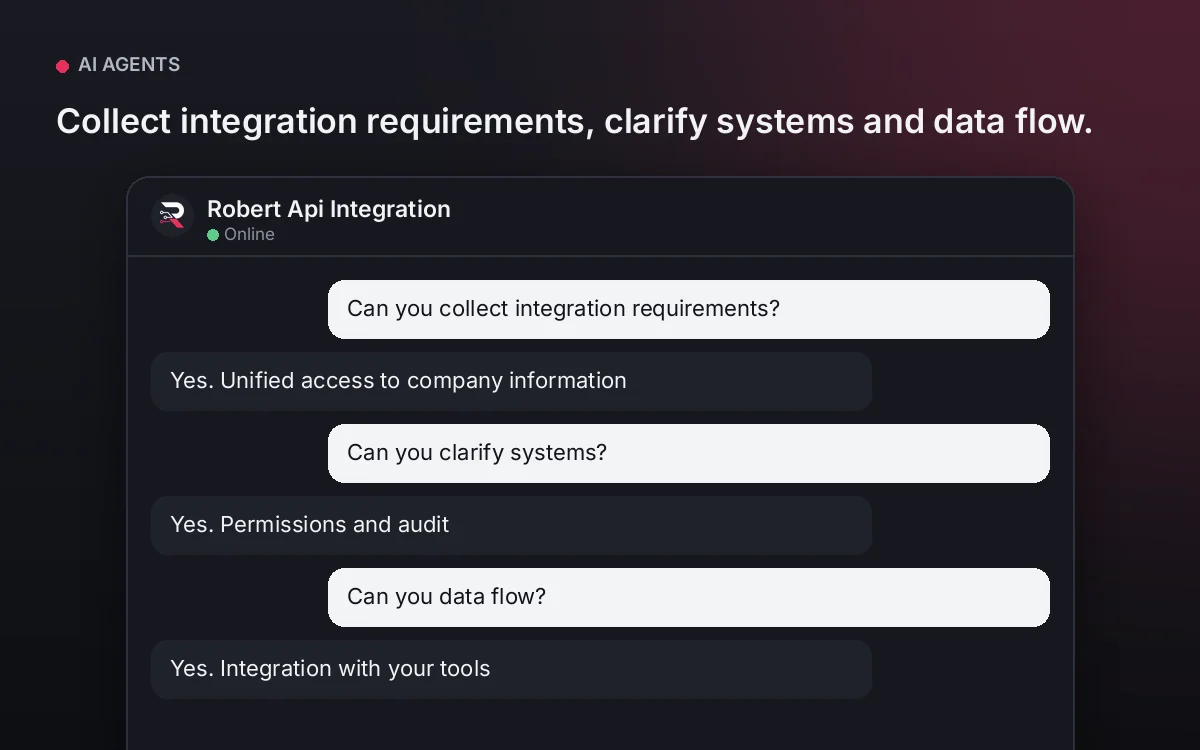Click the Robert Api Integration chat title
The height and width of the screenshot is (750, 1200).
coord(329,209)
